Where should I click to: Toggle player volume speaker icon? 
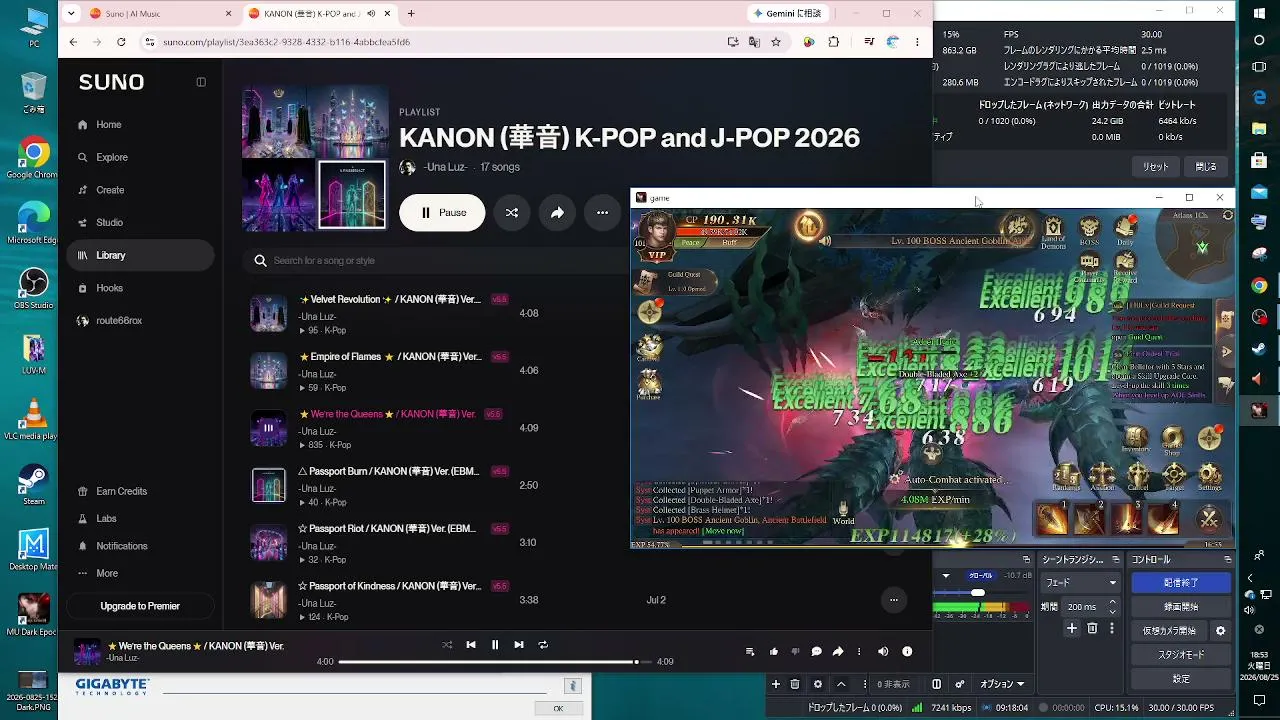click(x=883, y=652)
